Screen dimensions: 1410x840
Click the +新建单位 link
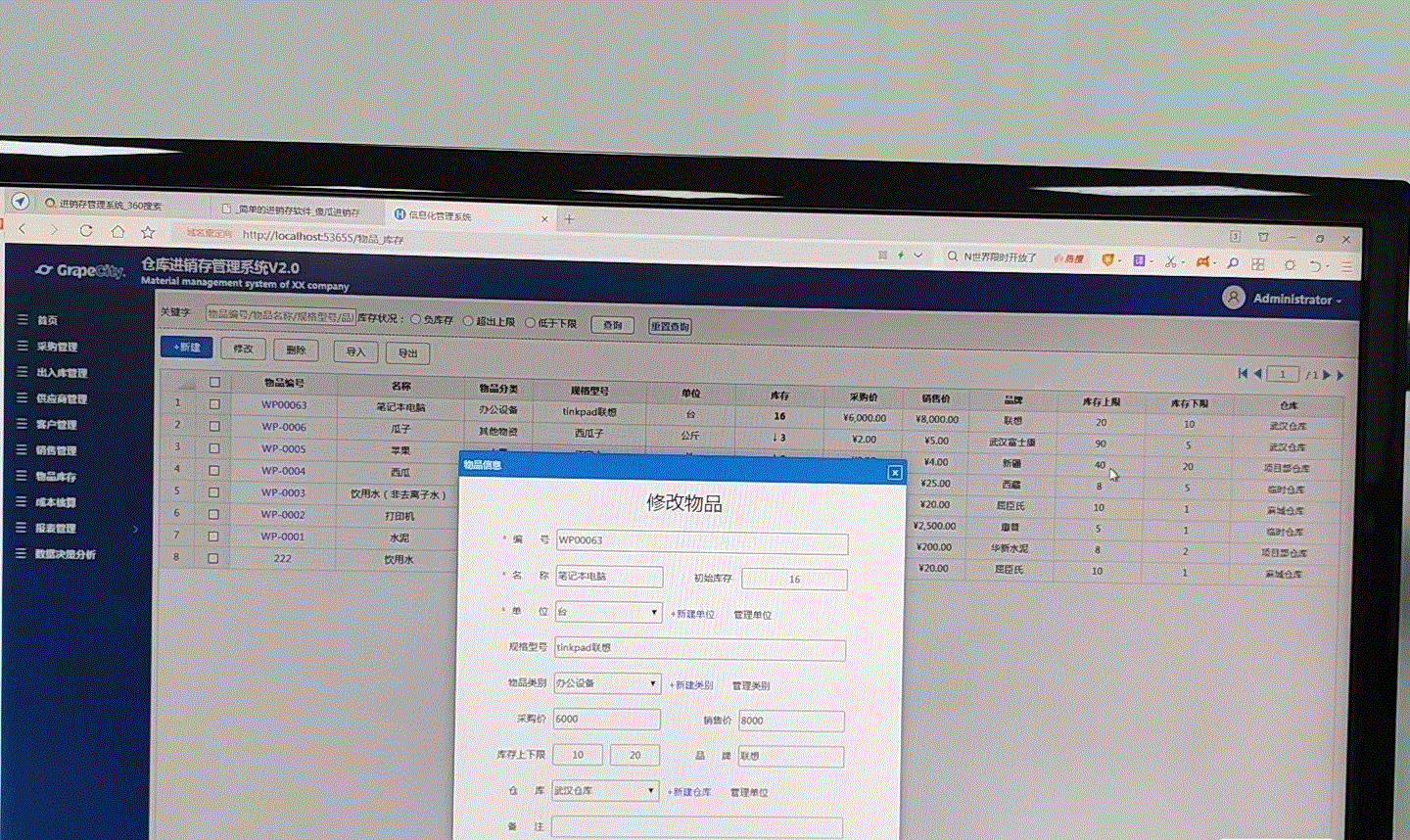click(x=692, y=614)
